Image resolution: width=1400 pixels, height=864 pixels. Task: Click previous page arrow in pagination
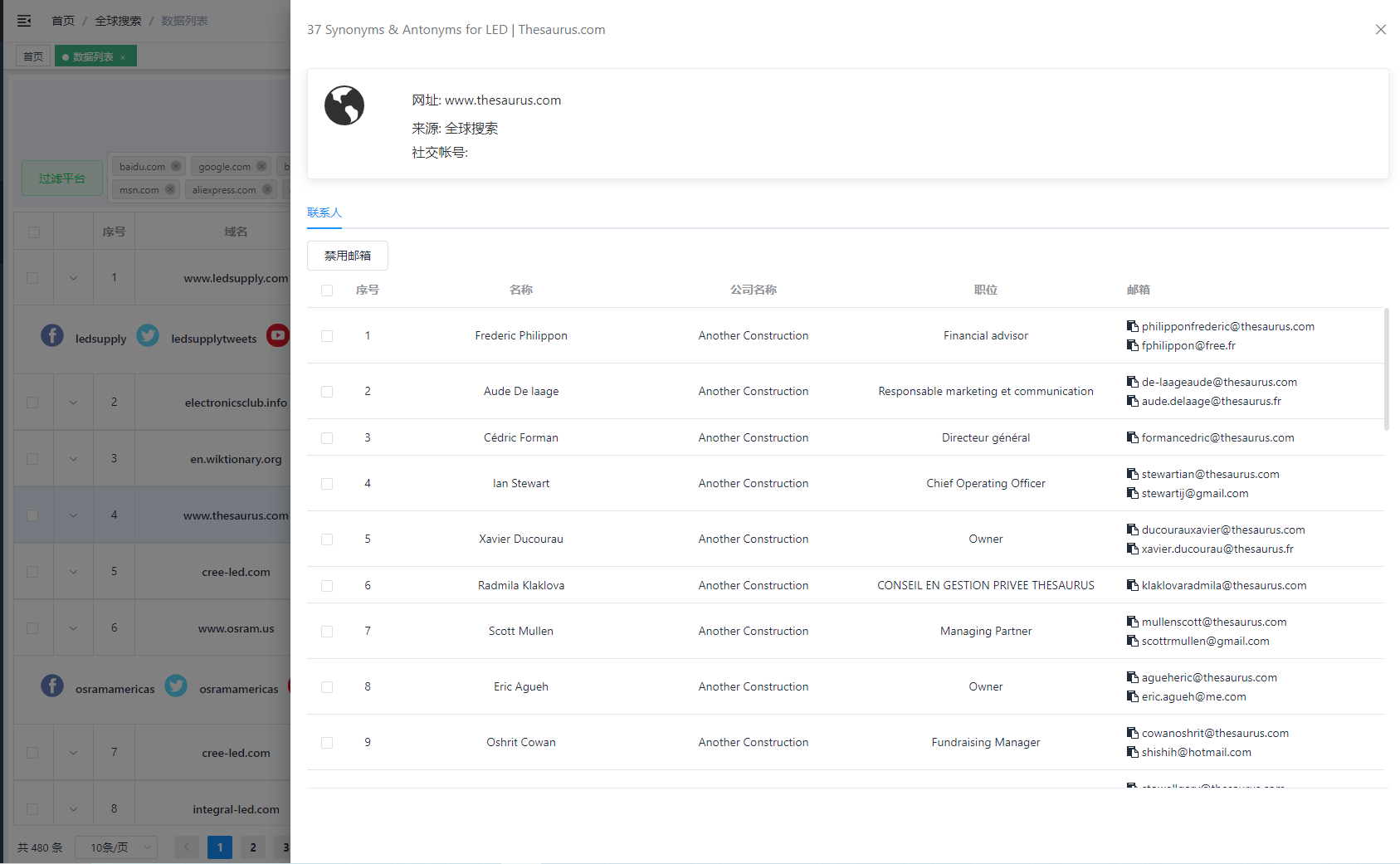pos(187,847)
